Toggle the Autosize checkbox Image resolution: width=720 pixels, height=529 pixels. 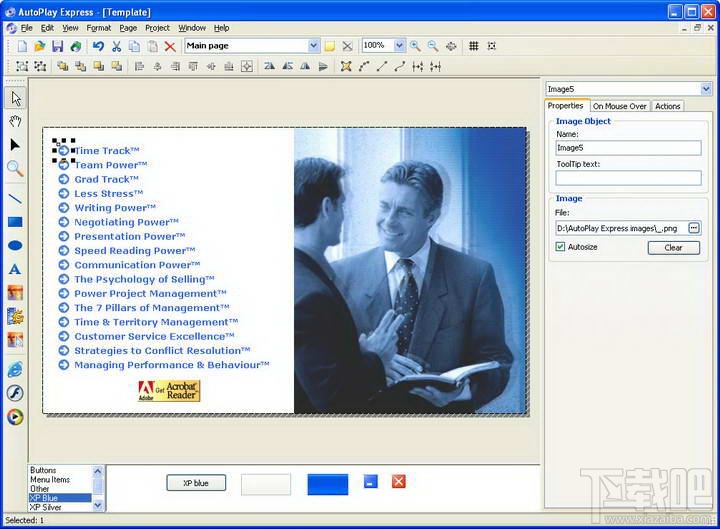click(x=560, y=247)
